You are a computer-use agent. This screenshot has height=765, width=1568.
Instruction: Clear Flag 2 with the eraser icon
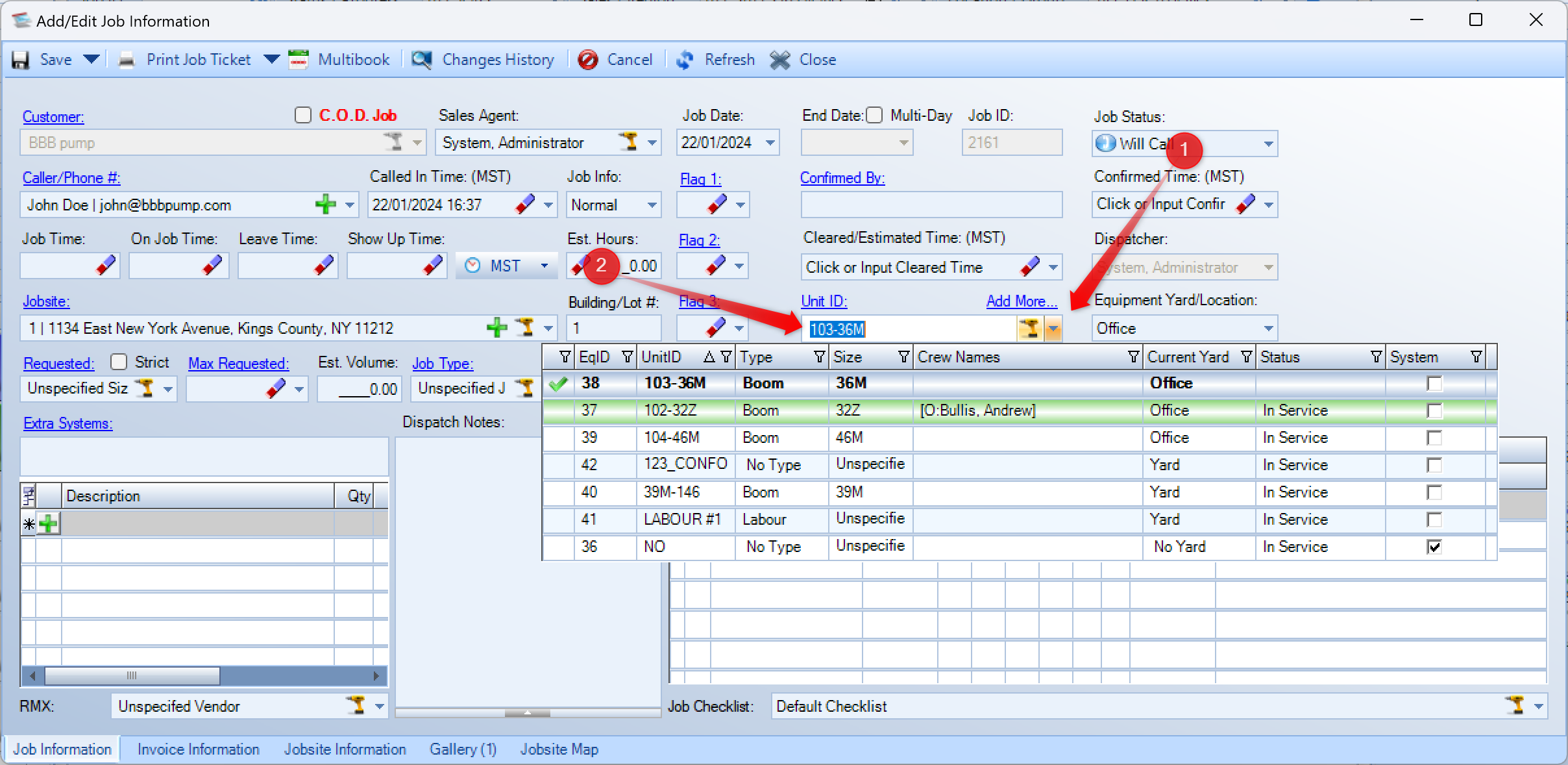[x=716, y=266]
